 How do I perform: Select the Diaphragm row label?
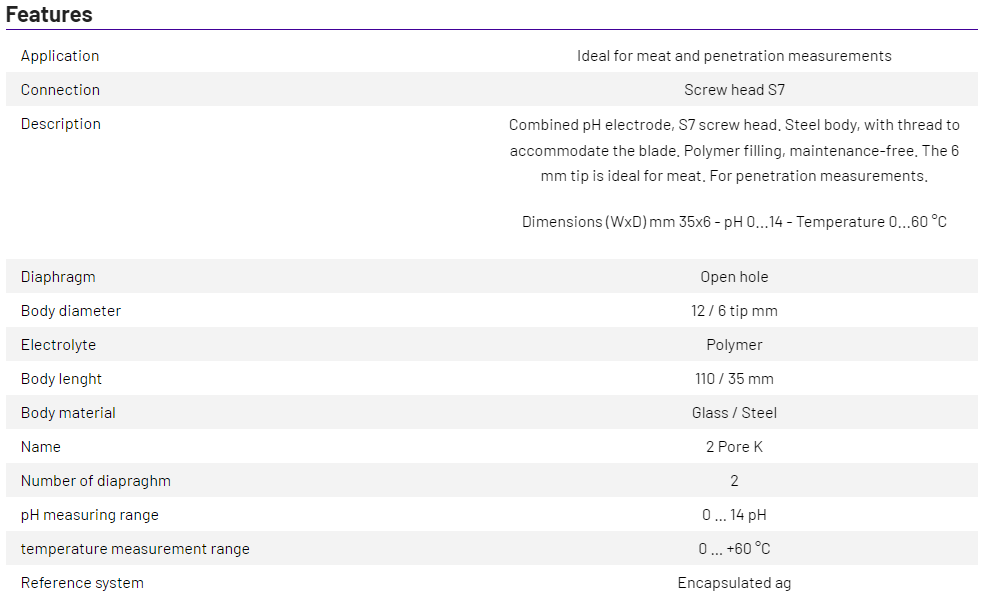[x=58, y=277]
